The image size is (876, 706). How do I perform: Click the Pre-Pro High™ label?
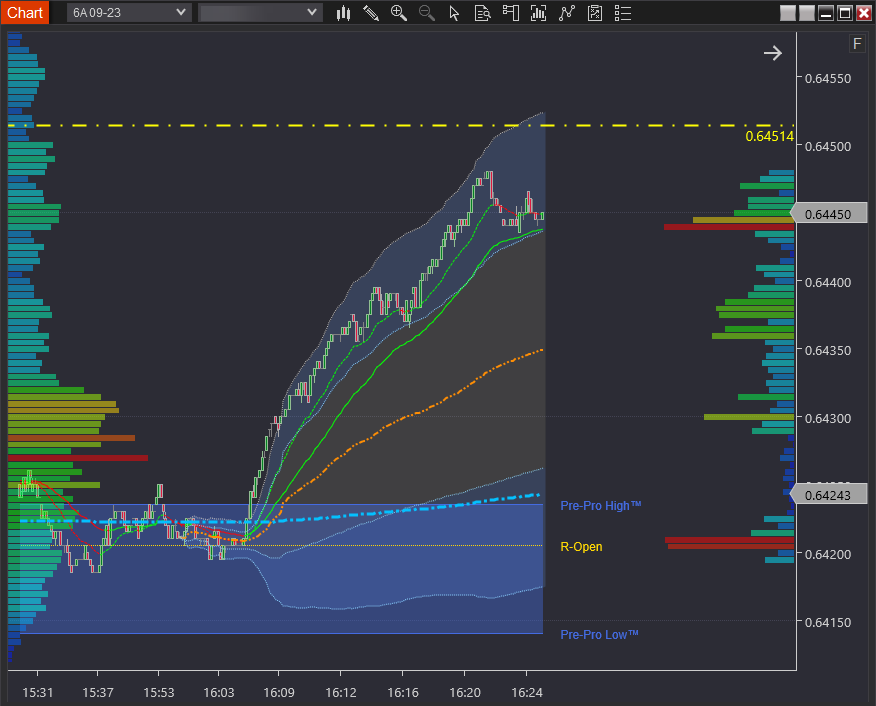pos(601,505)
